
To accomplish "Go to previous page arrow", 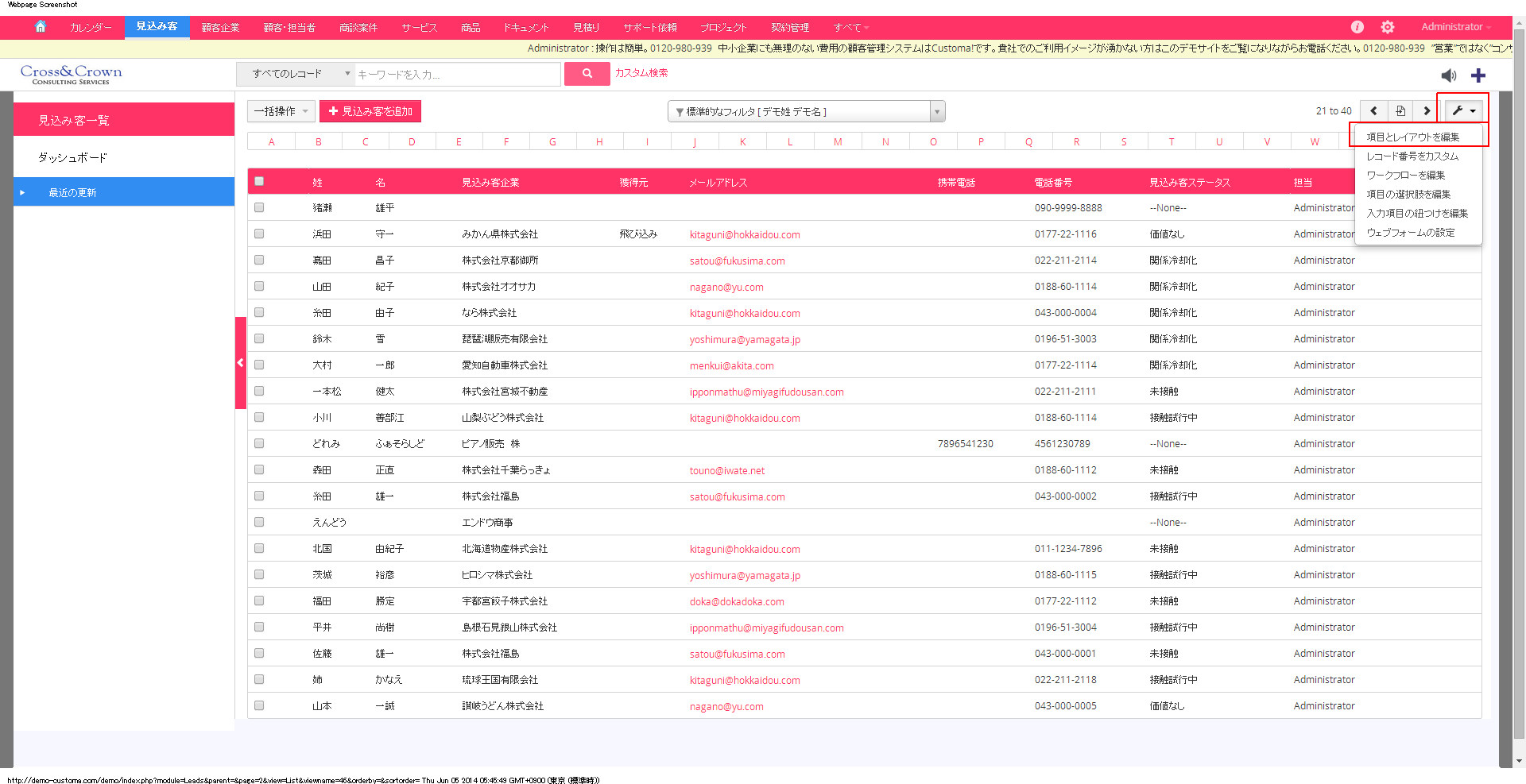I will click(1373, 111).
